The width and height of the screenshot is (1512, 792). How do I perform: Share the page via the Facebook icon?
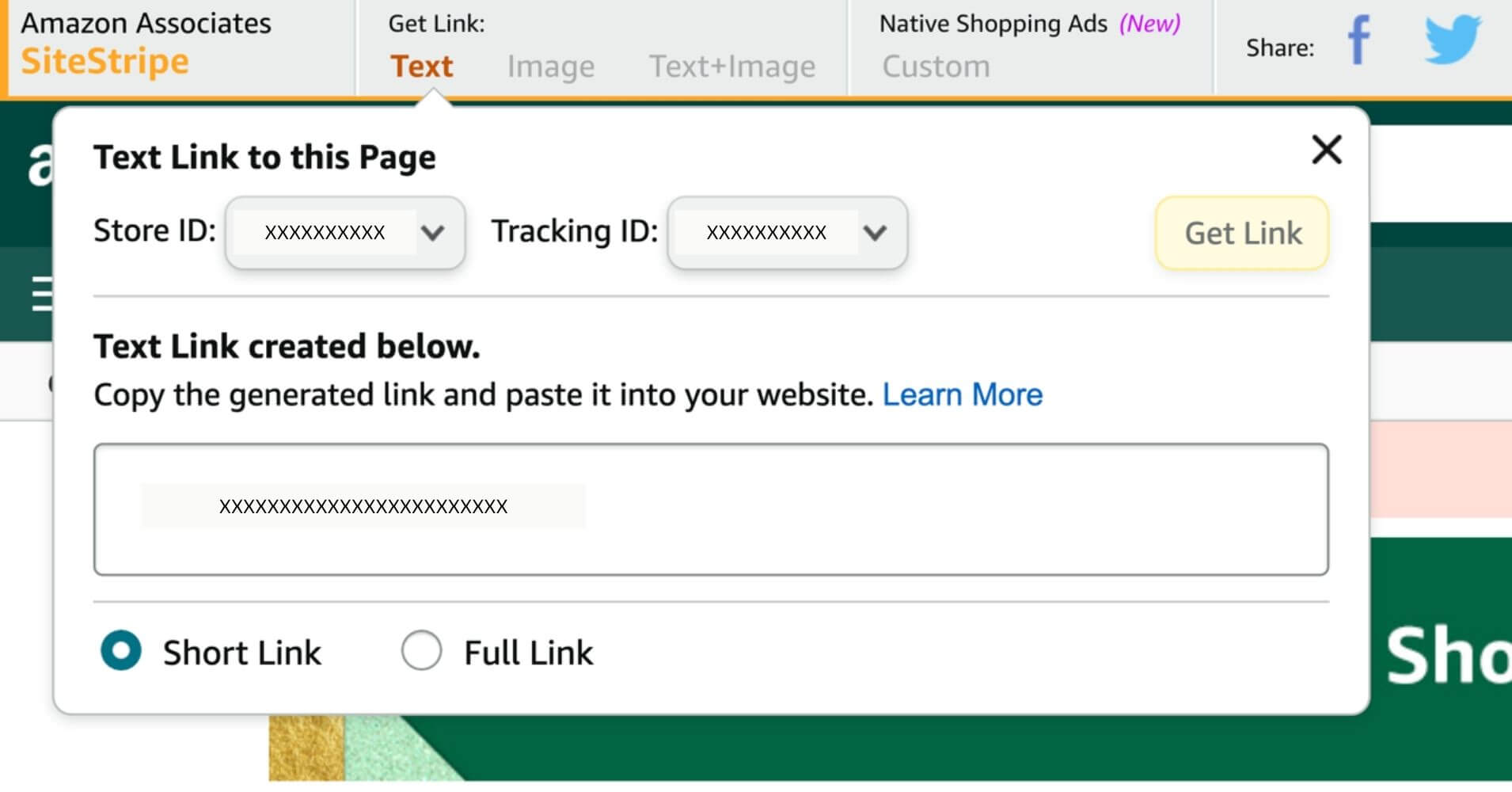pos(1359,40)
